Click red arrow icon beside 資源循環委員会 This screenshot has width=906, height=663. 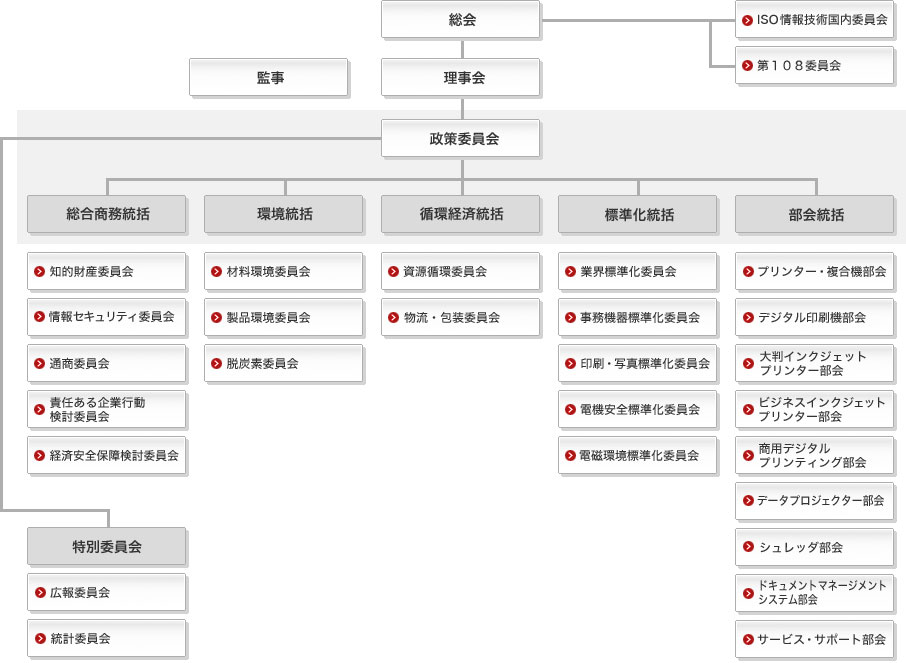[393, 271]
